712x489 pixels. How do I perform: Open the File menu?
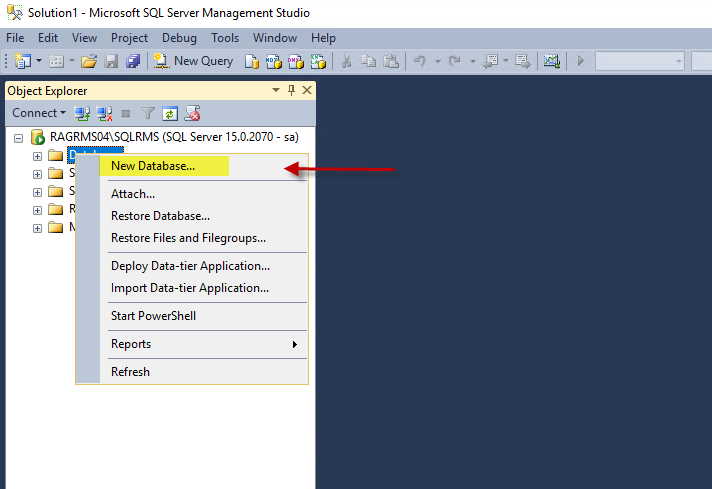[15, 38]
